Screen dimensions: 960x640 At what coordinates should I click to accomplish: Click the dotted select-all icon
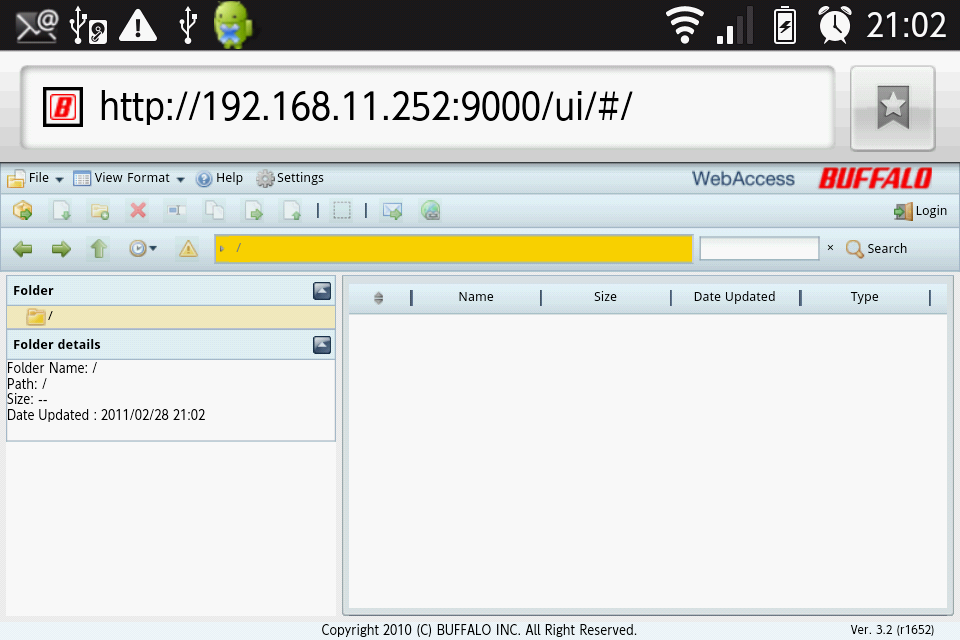click(x=342, y=211)
